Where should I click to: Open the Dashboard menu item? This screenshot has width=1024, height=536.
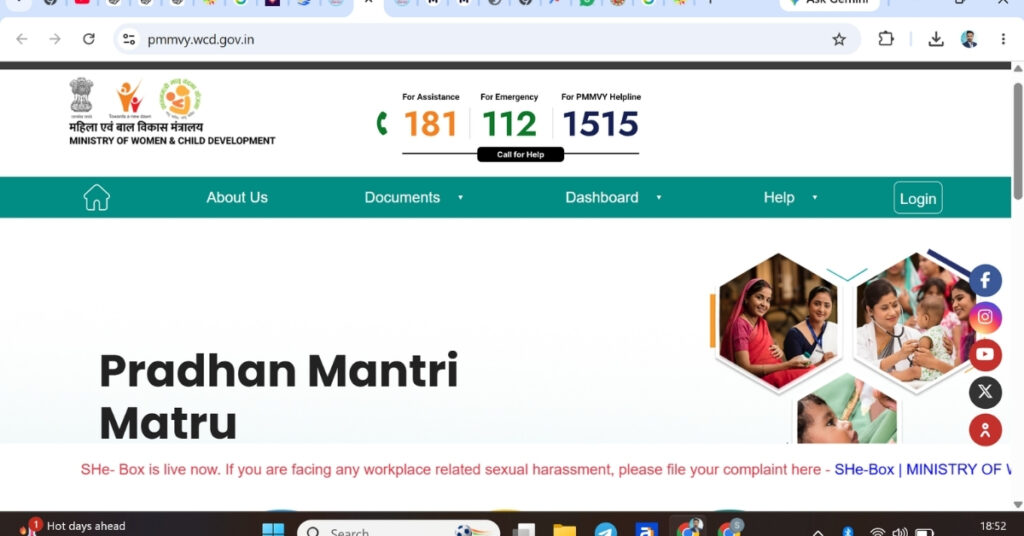click(602, 197)
